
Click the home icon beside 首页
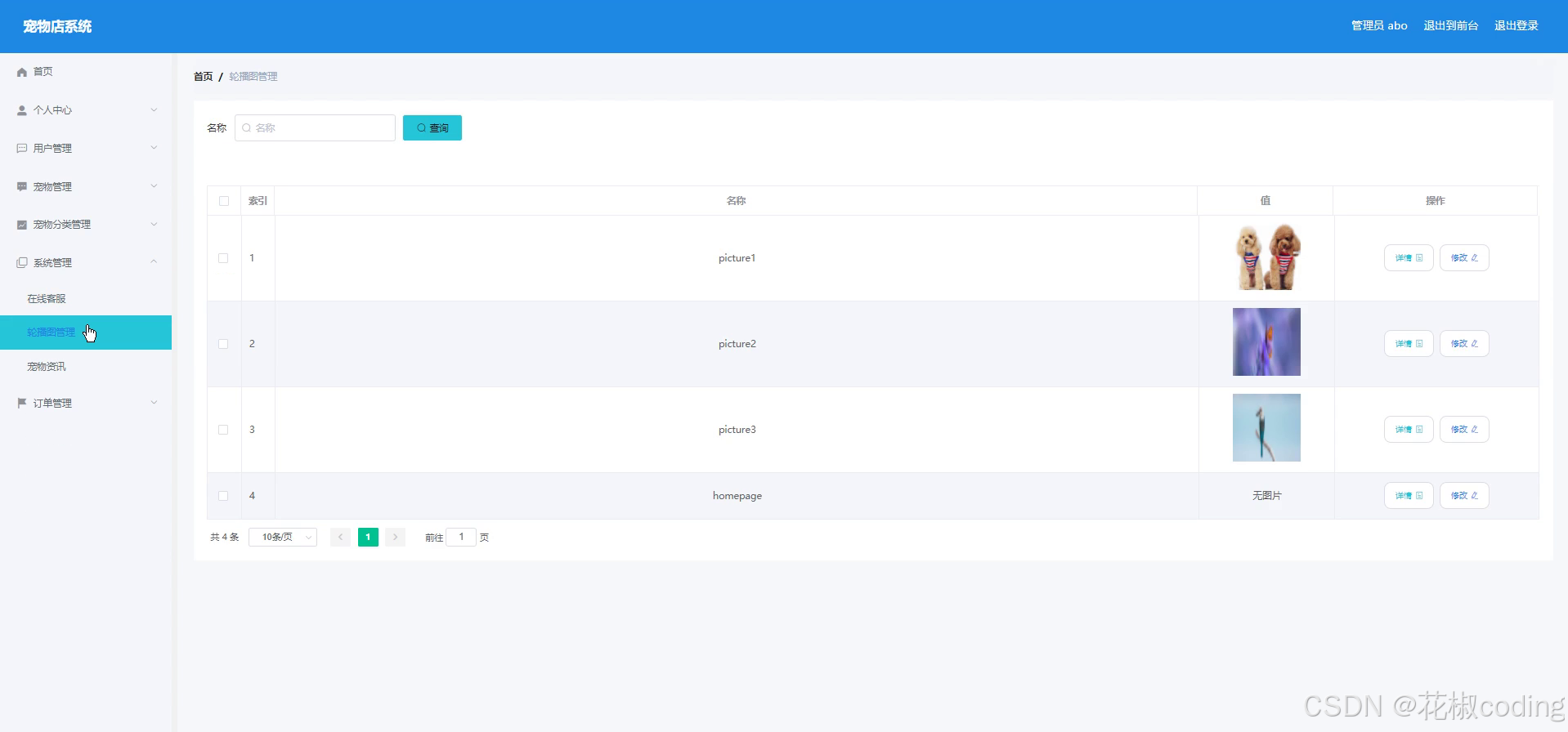tap(22, 72)
